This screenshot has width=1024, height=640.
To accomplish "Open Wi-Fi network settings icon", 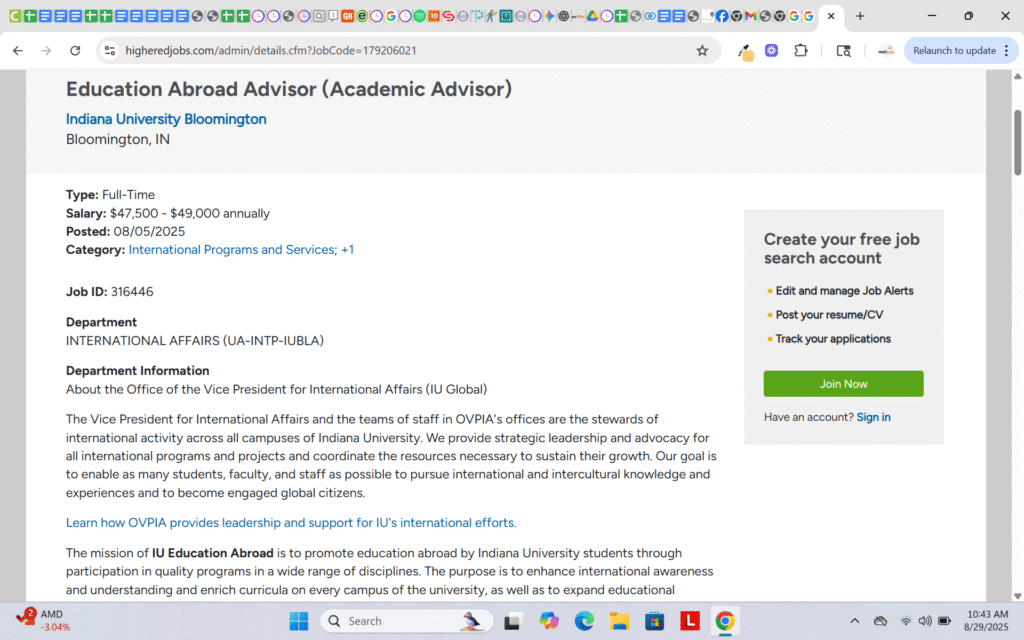I will (905, 621).
